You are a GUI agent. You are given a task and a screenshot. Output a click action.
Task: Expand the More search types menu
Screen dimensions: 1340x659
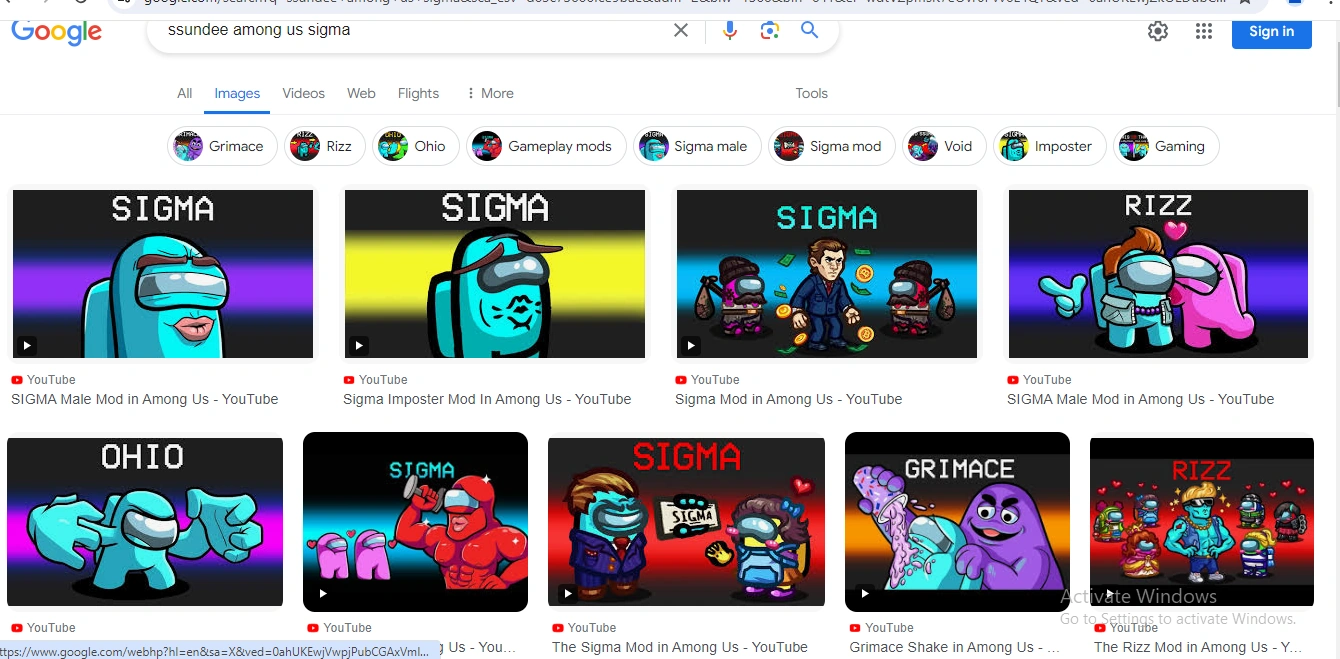click(x=489, y=93)
